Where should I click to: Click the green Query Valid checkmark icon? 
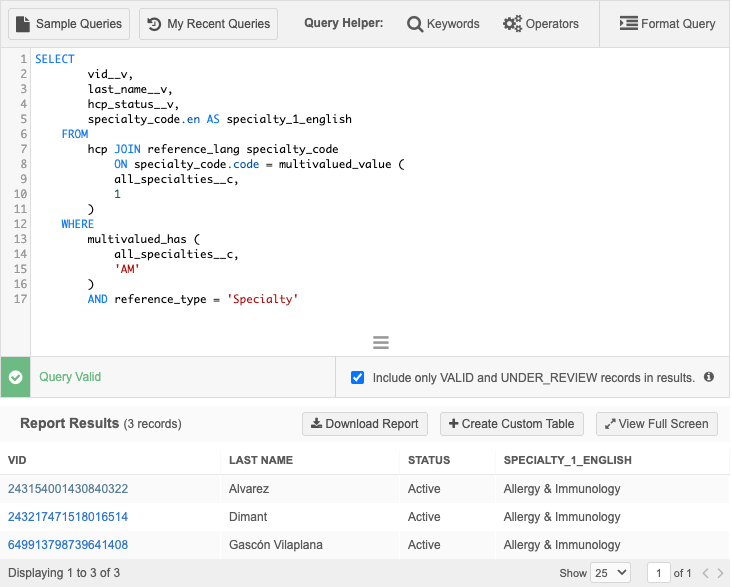pyautogui.click(x=15, y=378)
